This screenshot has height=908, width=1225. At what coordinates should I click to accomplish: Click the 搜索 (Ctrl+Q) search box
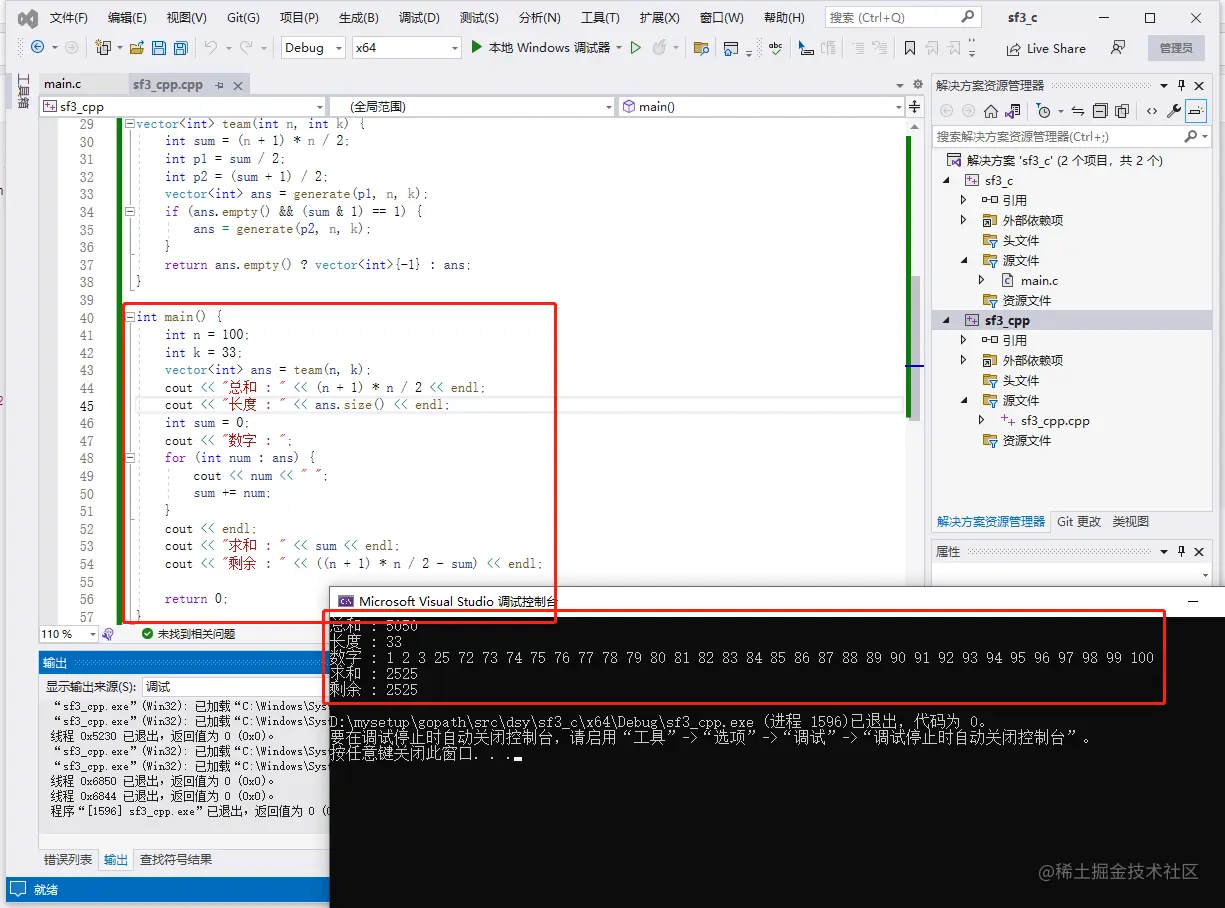902,18
